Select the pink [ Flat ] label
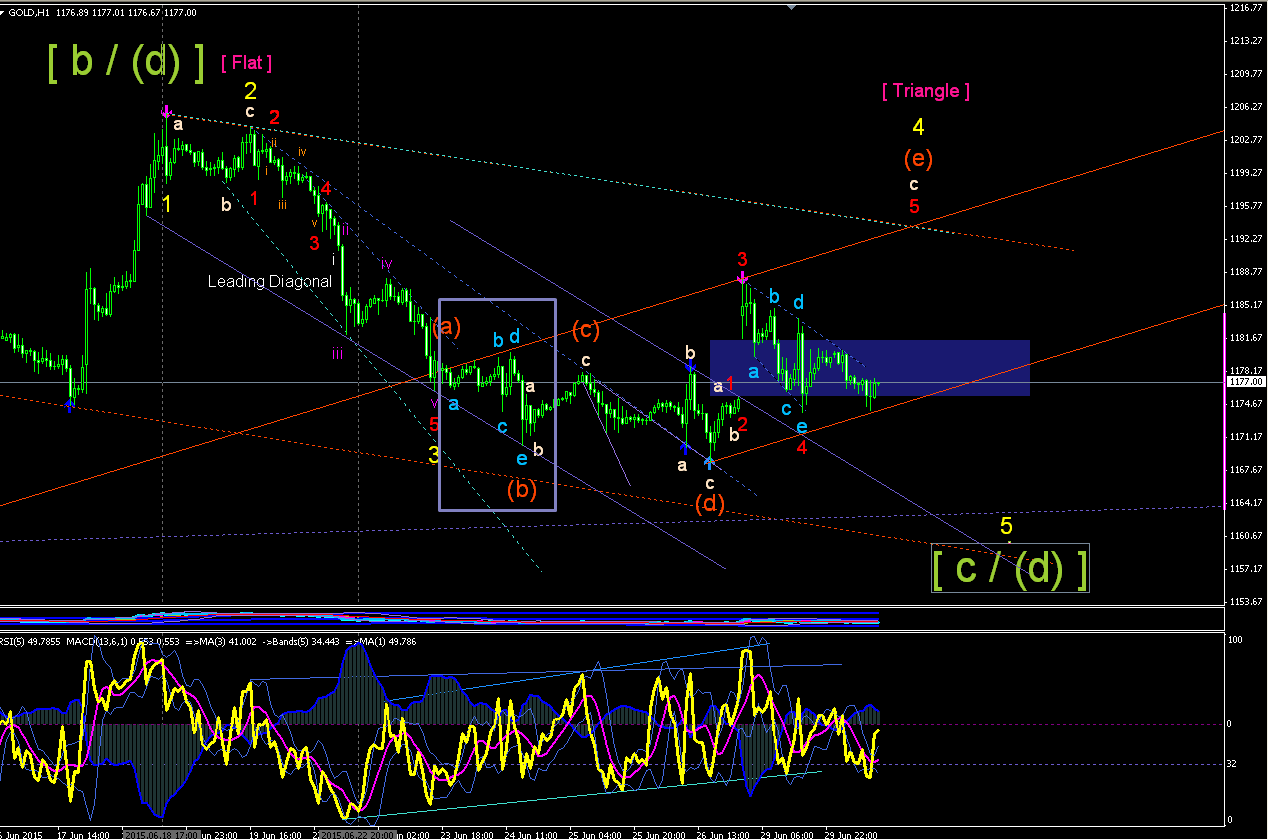The width and height of the screenshot is (1268, 839). pyautogui.click(x=246, y=63)
